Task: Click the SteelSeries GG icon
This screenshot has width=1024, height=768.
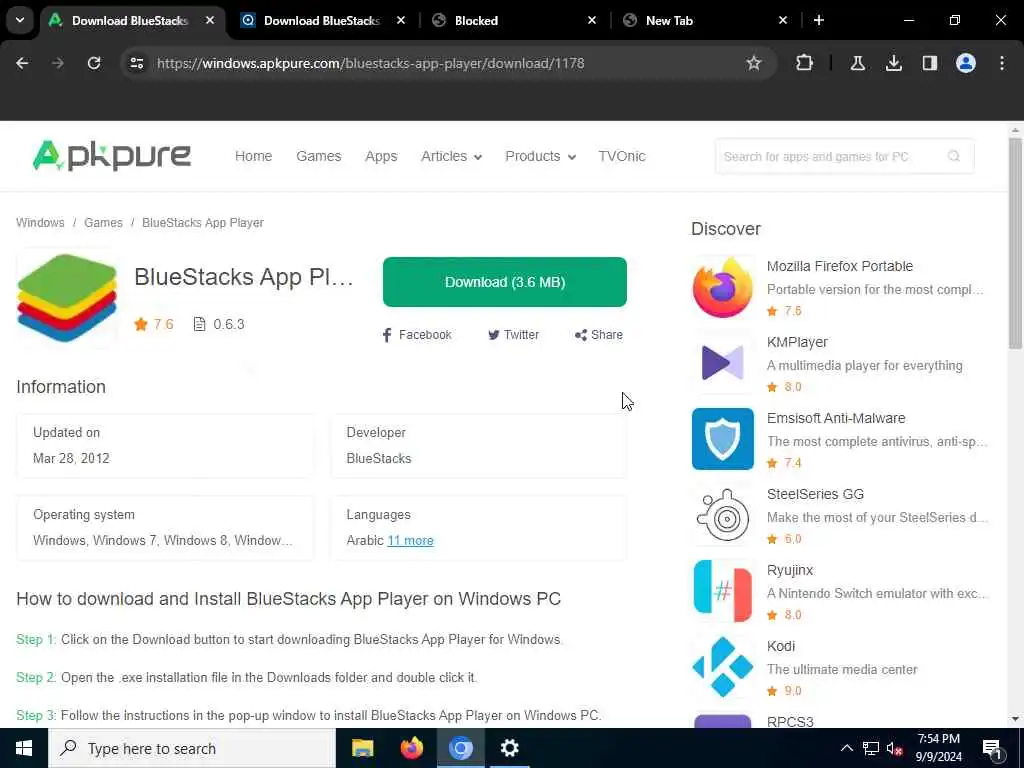Action: (722, 515)
